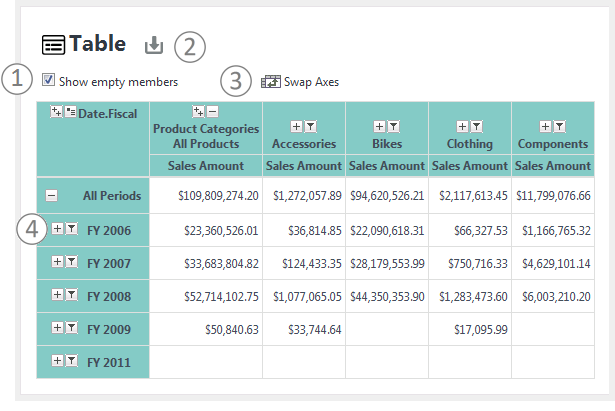
Task: Click the Show empty members label
Action: click(x=118, y=82)
